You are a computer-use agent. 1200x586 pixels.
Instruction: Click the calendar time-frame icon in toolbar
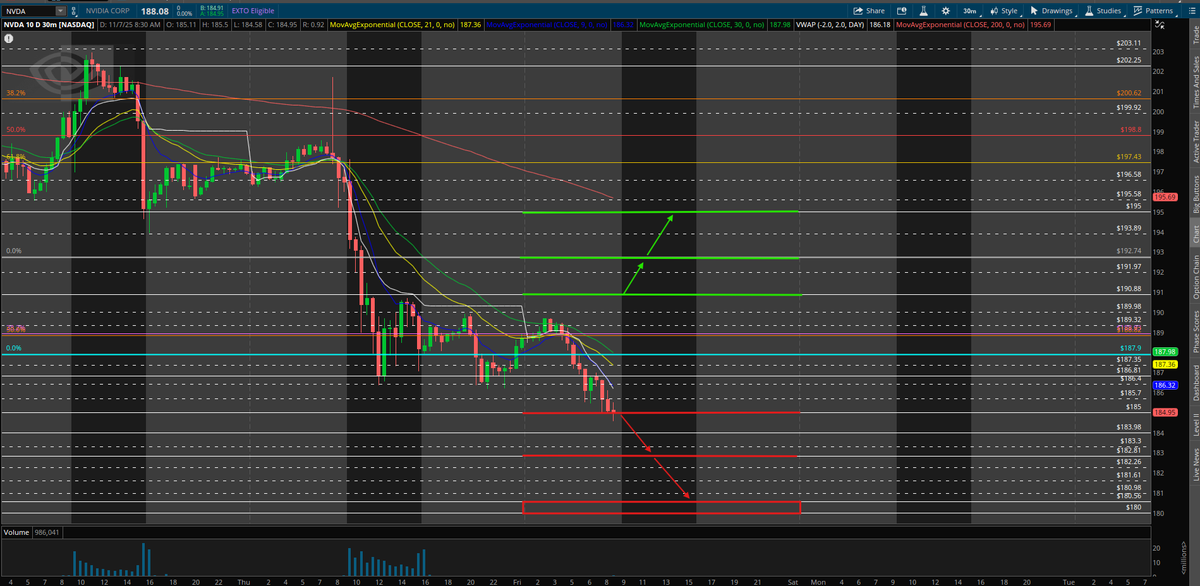click(x=901, y=10)
